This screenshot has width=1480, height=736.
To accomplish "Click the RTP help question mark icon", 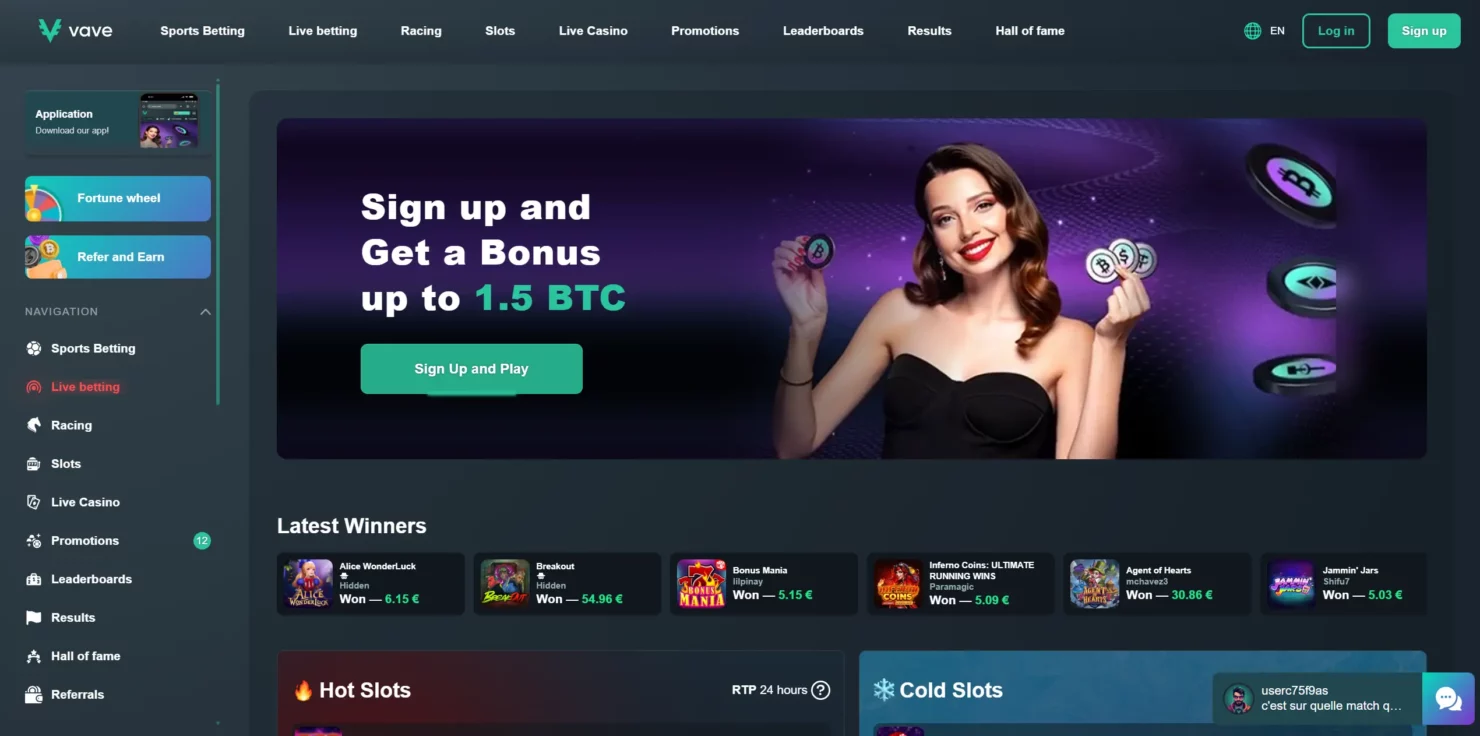I will (x=820, y=690).
